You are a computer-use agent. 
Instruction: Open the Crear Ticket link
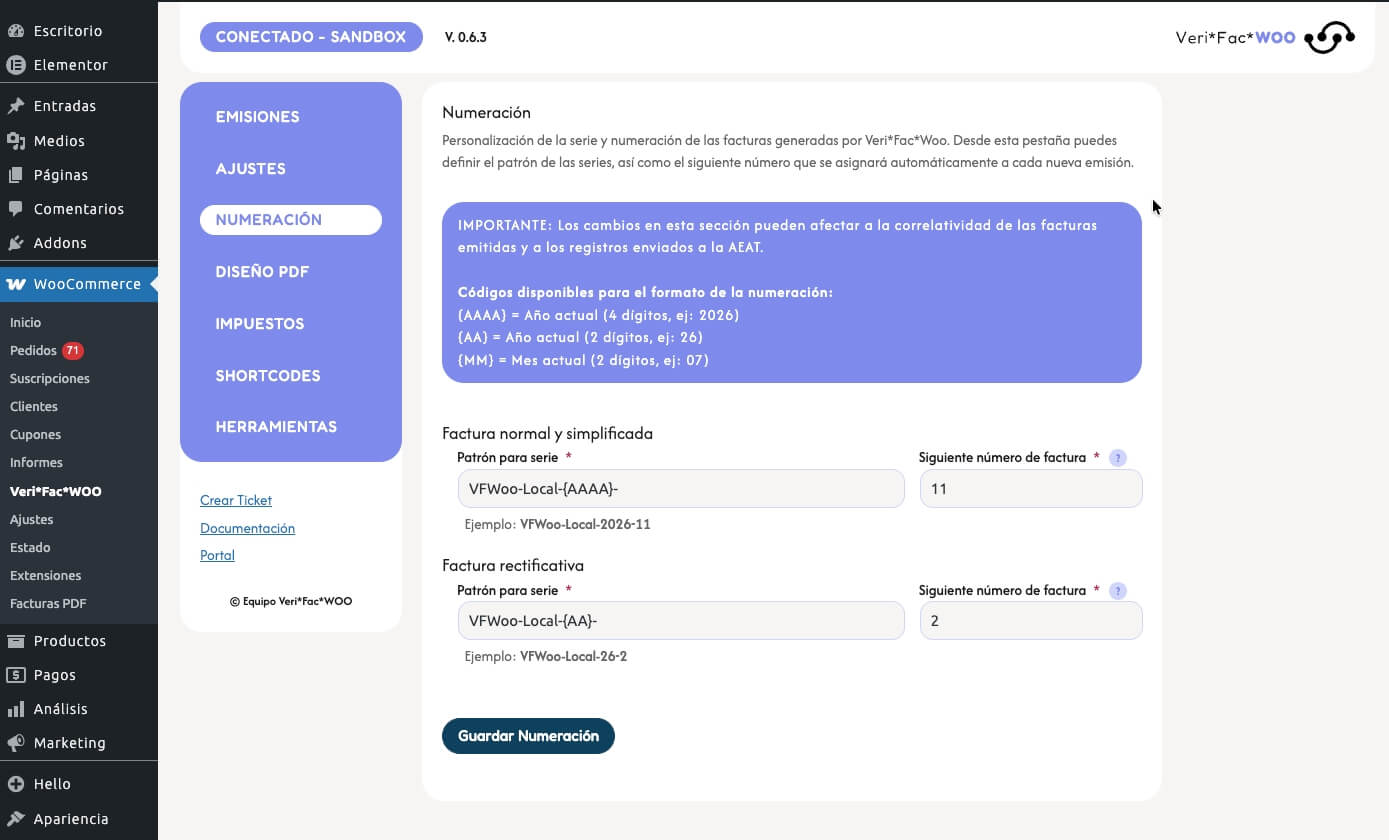click(236, 500)
